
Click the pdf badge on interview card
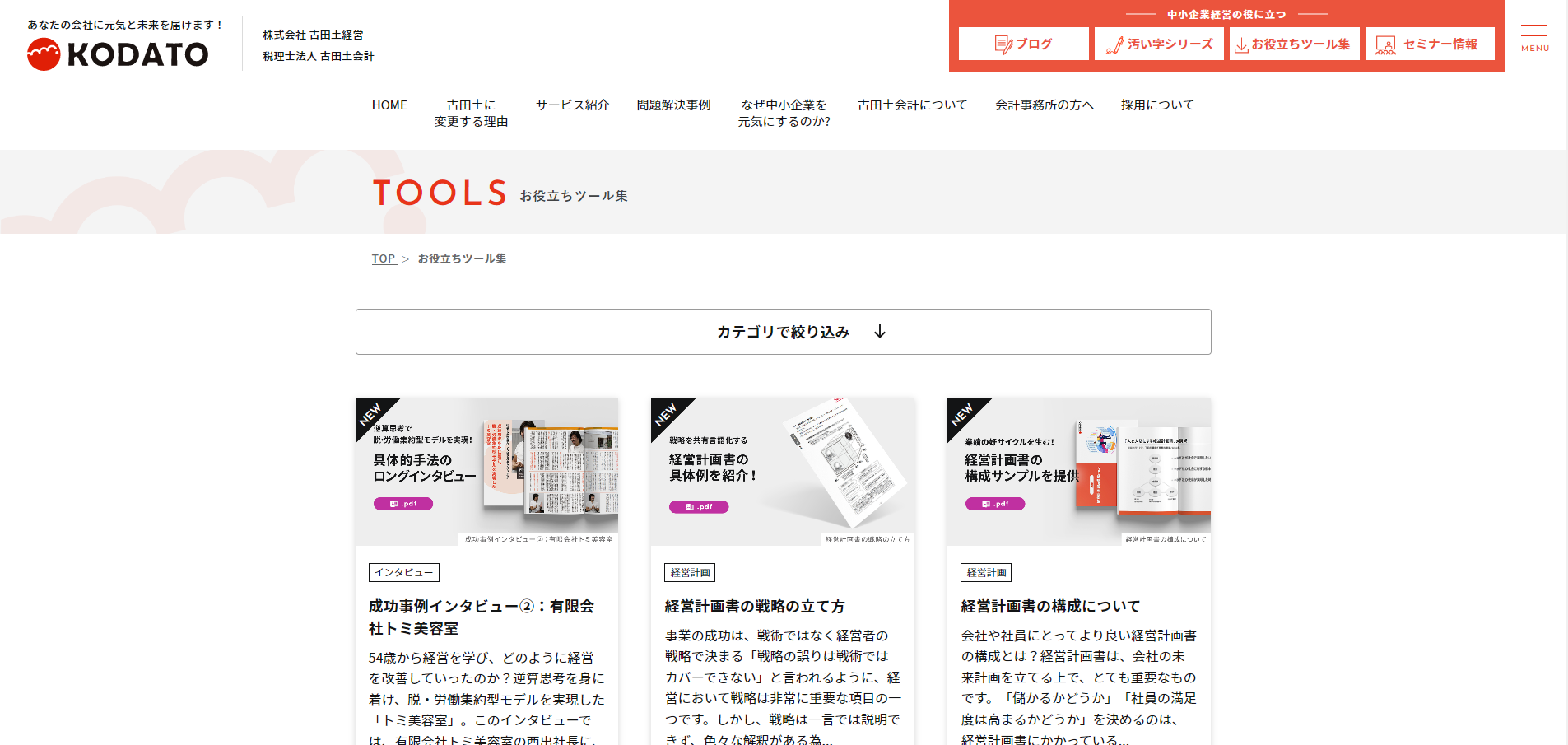(x=403, y=504)
